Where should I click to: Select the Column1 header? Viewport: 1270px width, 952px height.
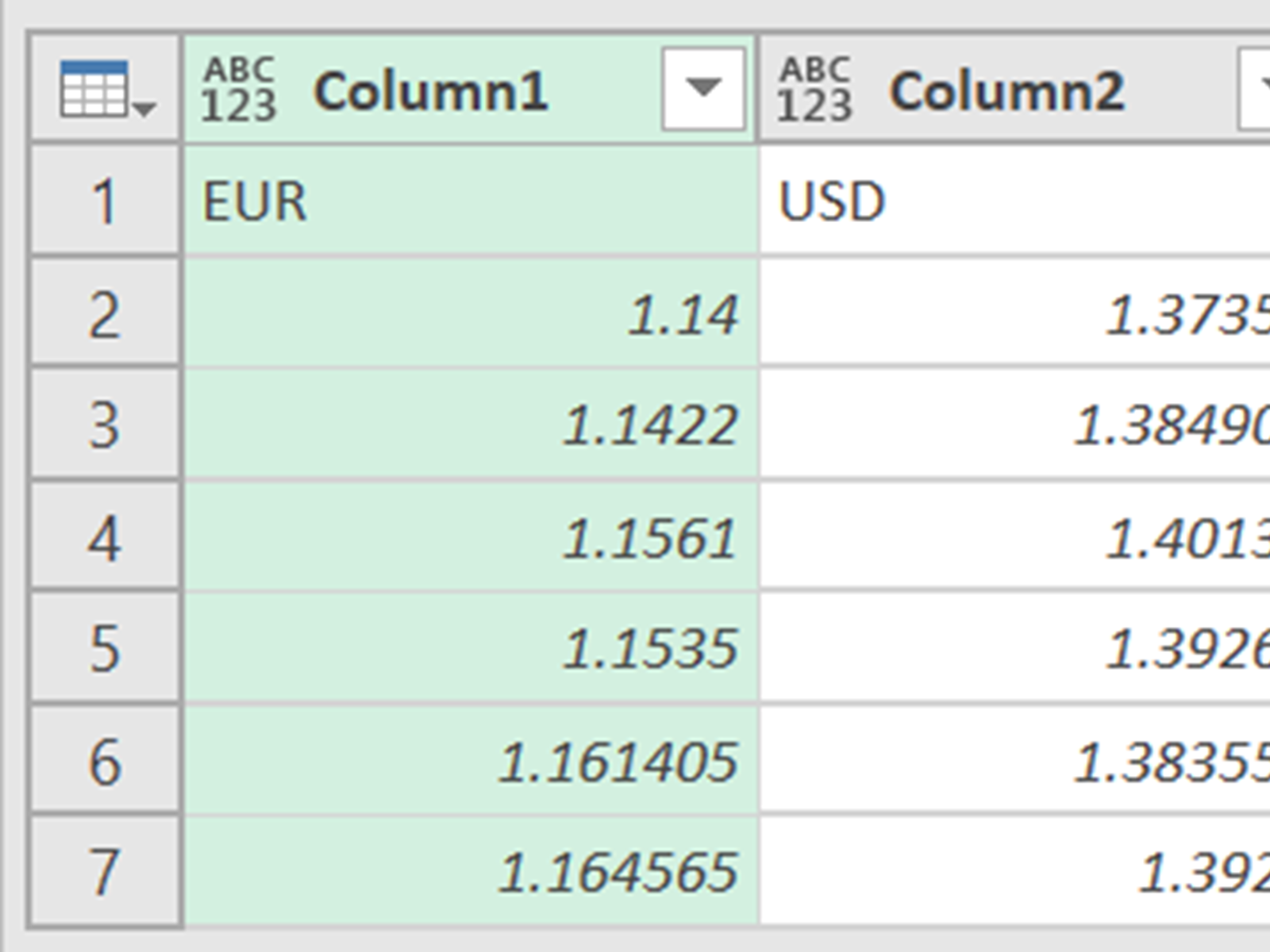[430, 90]
